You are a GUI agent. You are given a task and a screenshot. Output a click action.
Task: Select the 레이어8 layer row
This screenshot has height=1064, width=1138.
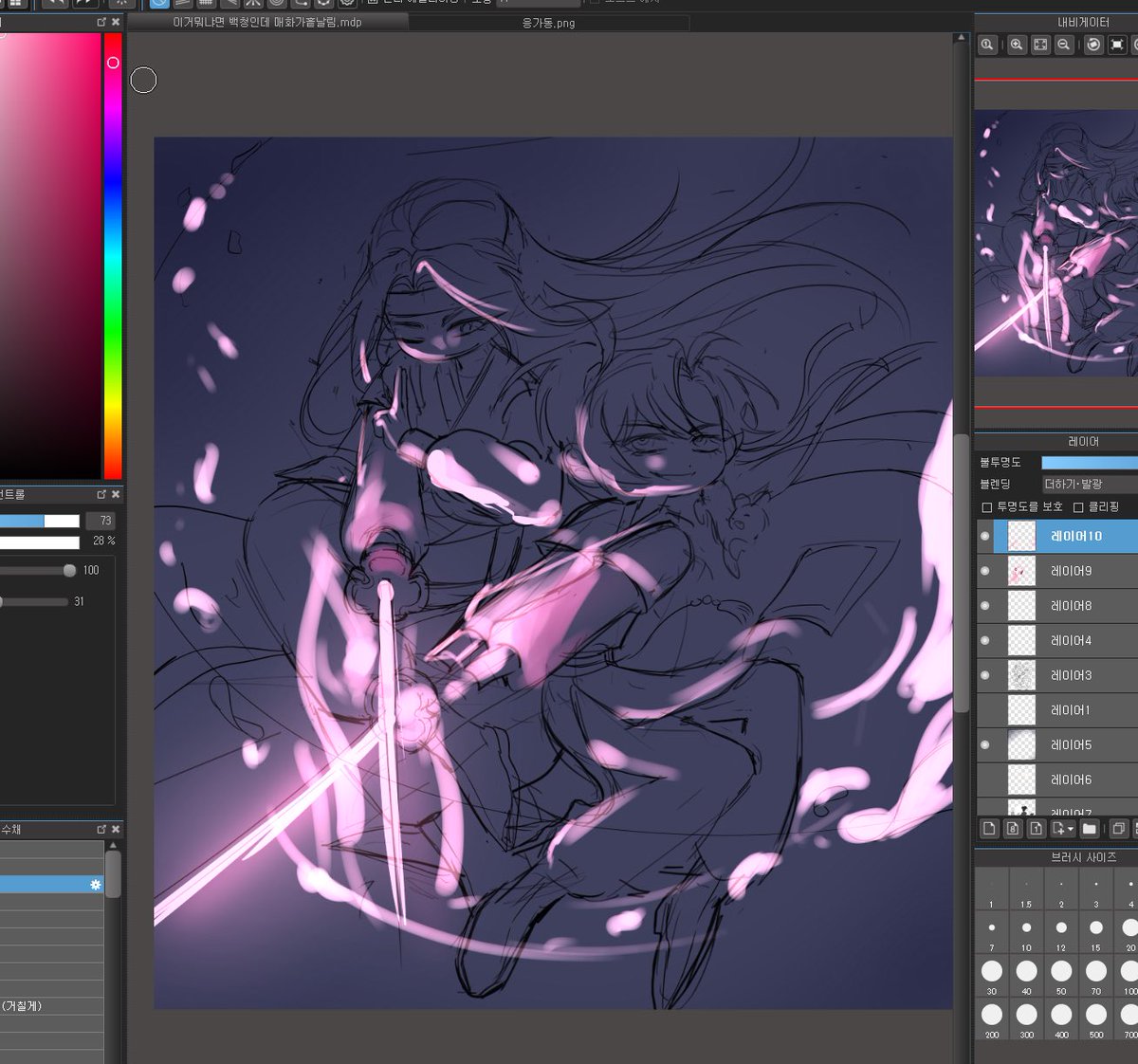(x=1057, y=605)
